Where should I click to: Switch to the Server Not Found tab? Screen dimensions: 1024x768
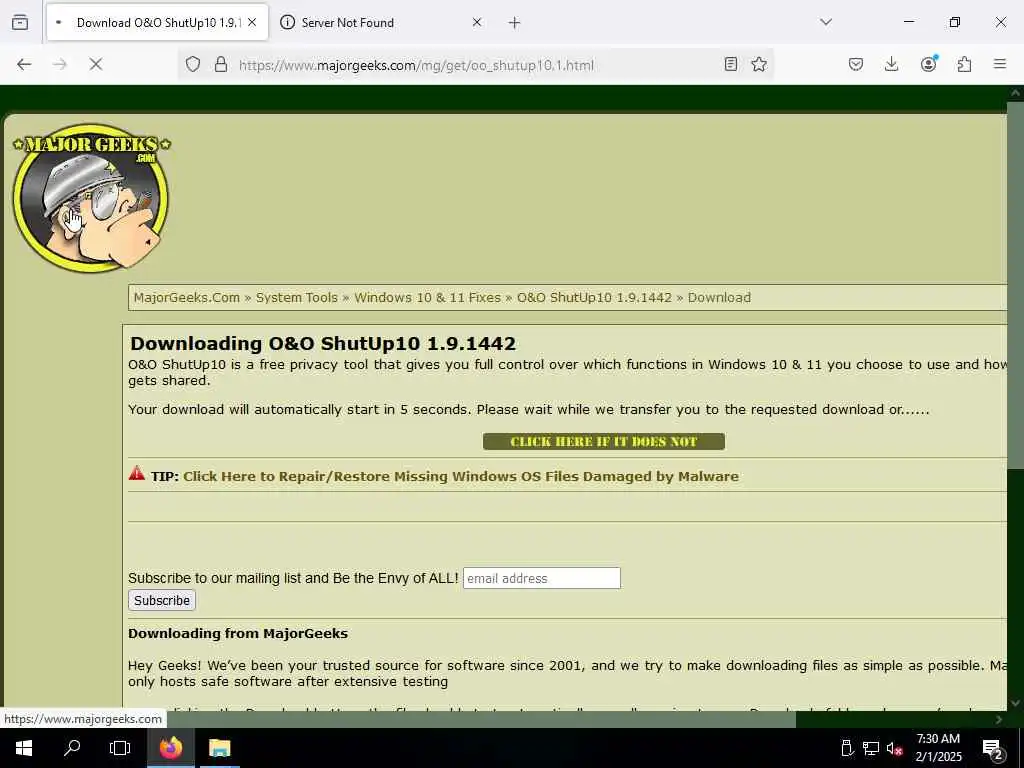381,23
